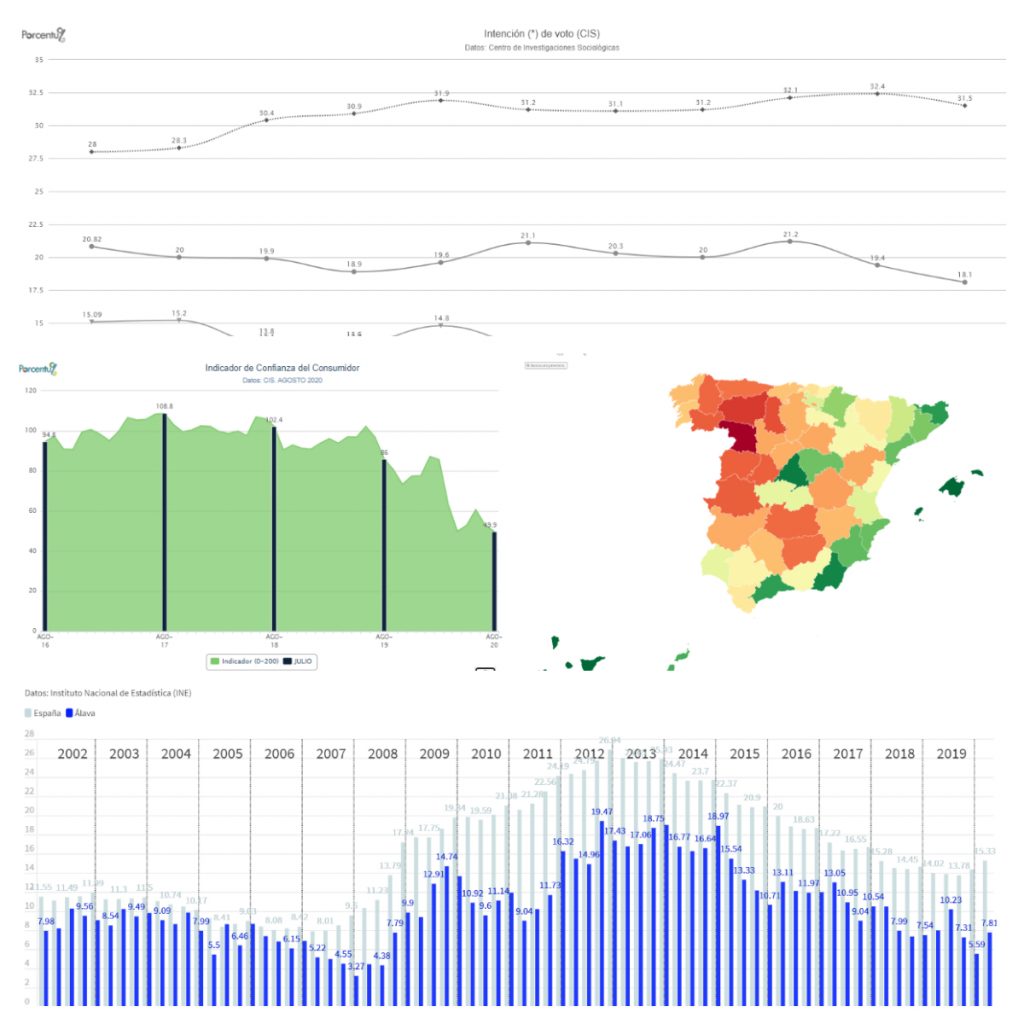The height and width of the screenshot is (1024, 1024).
Task: Click the green Girona province in the northeast corner
Action: click(x=933, y=413)
